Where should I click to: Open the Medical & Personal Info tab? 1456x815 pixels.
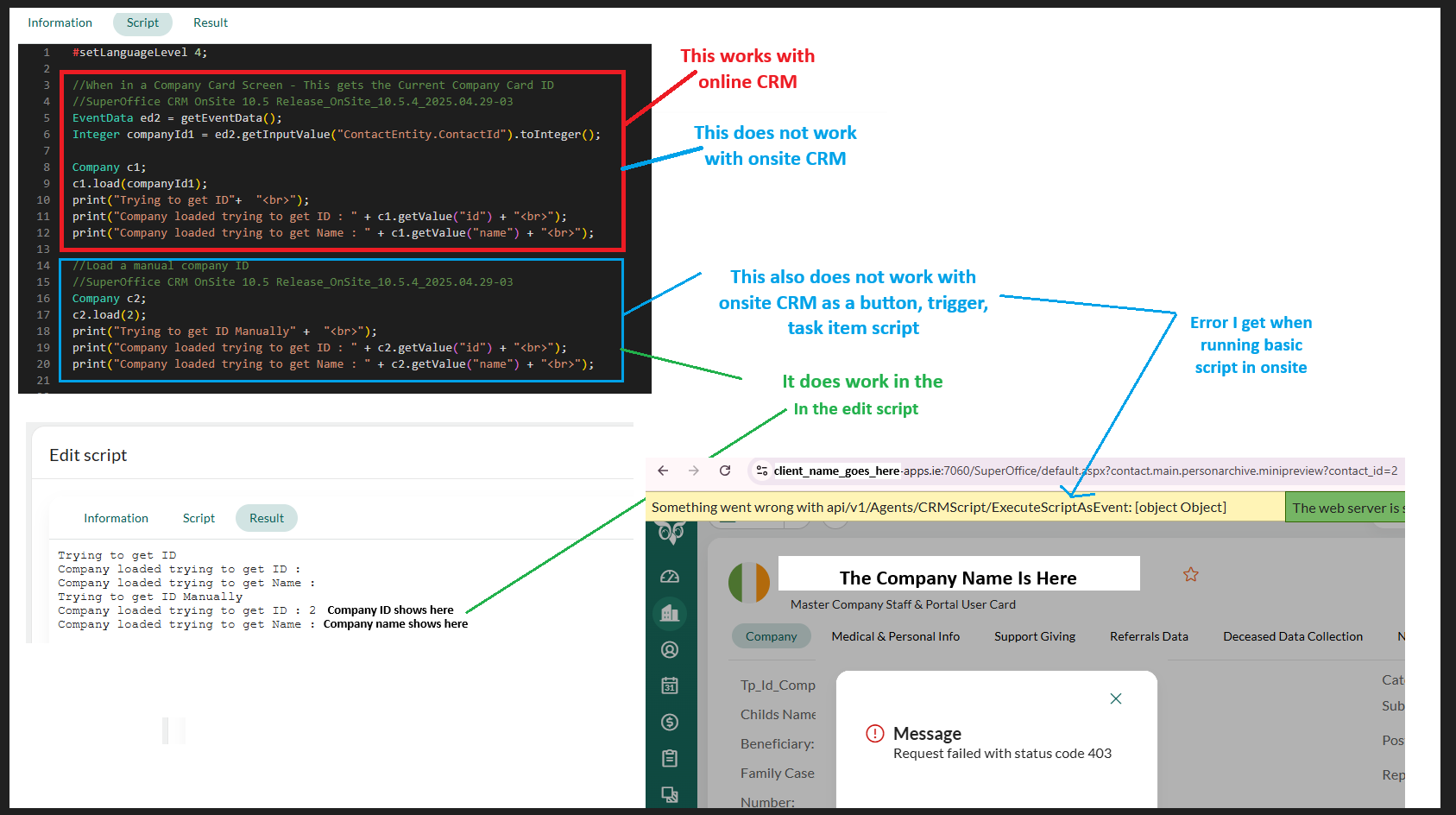point(895,636)
